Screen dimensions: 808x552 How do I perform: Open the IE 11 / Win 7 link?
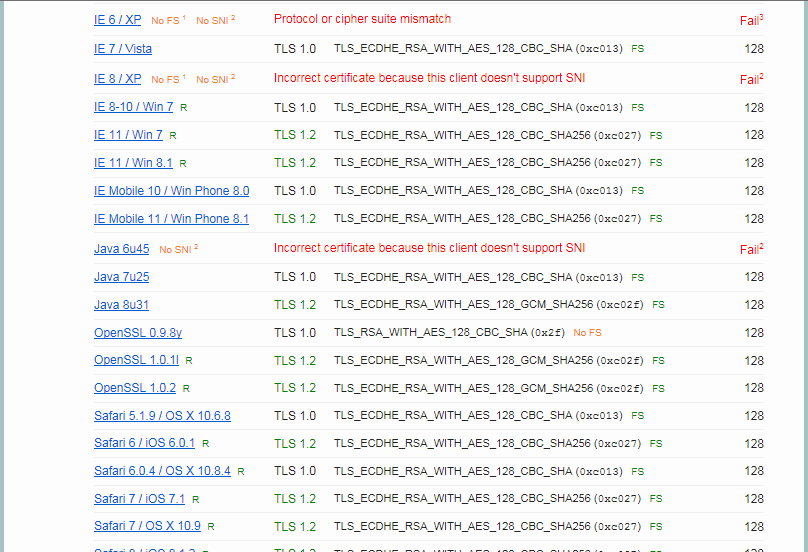128,135
